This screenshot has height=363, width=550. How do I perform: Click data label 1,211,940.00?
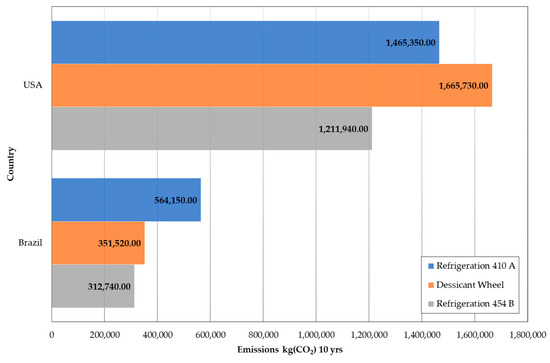pyautogui.click(x=343, y=129)
